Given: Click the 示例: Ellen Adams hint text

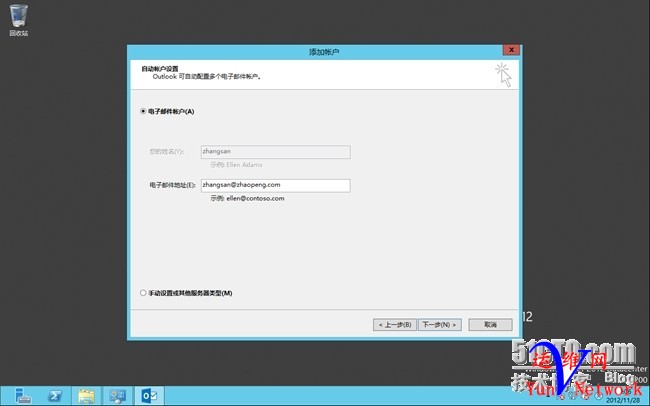Looking at the screenshot, I should click(x=236, y=165).
